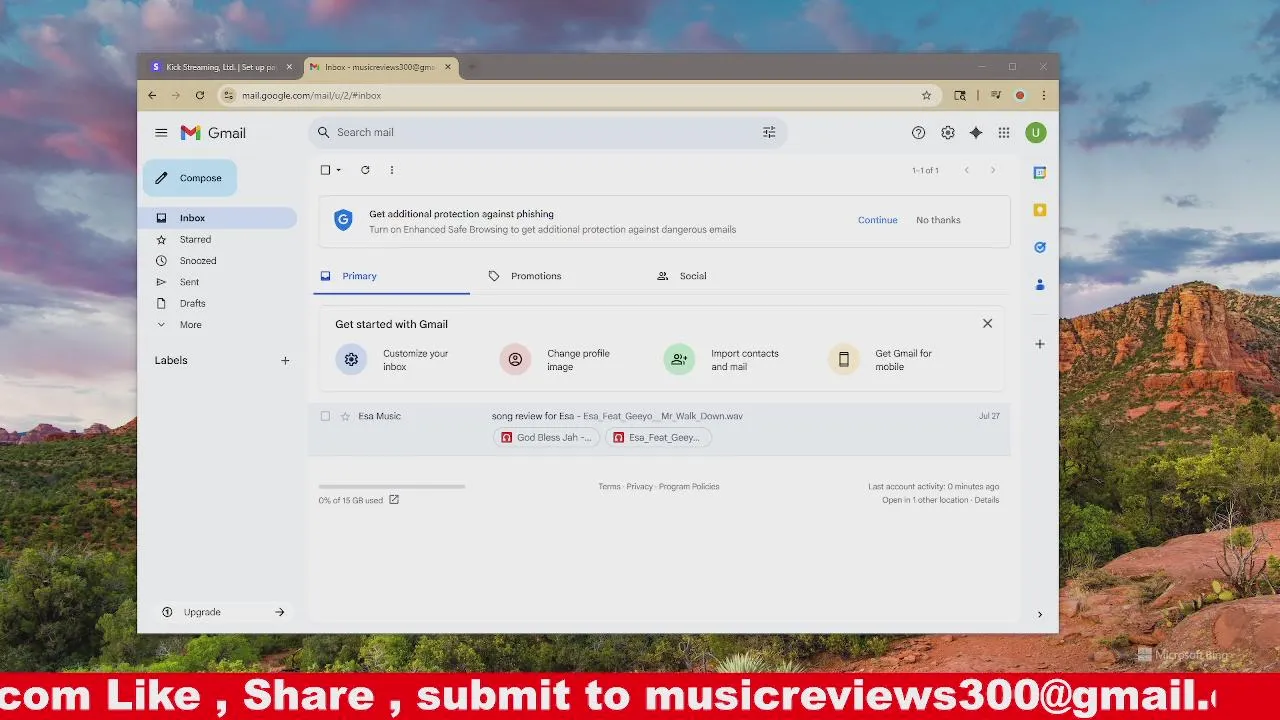Click Get Gmail for mobile icon

click(843, 360)
